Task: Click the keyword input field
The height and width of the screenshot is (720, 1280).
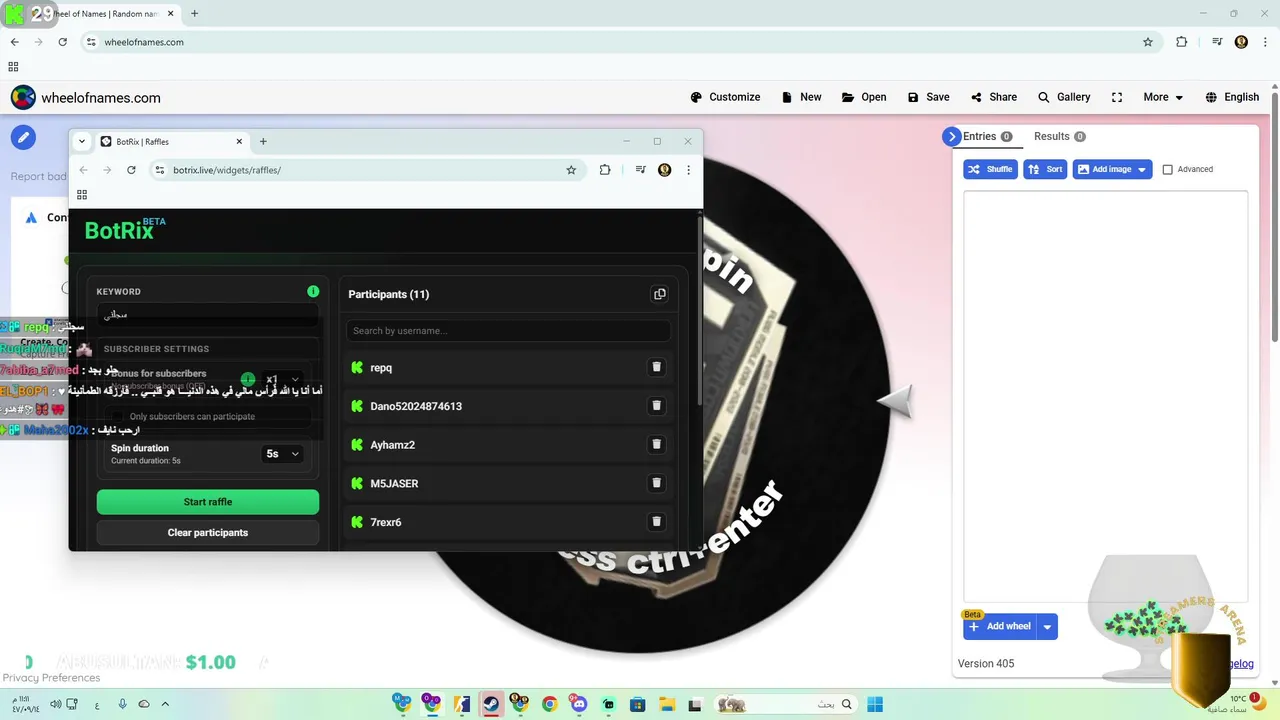Action: point(207,314)
